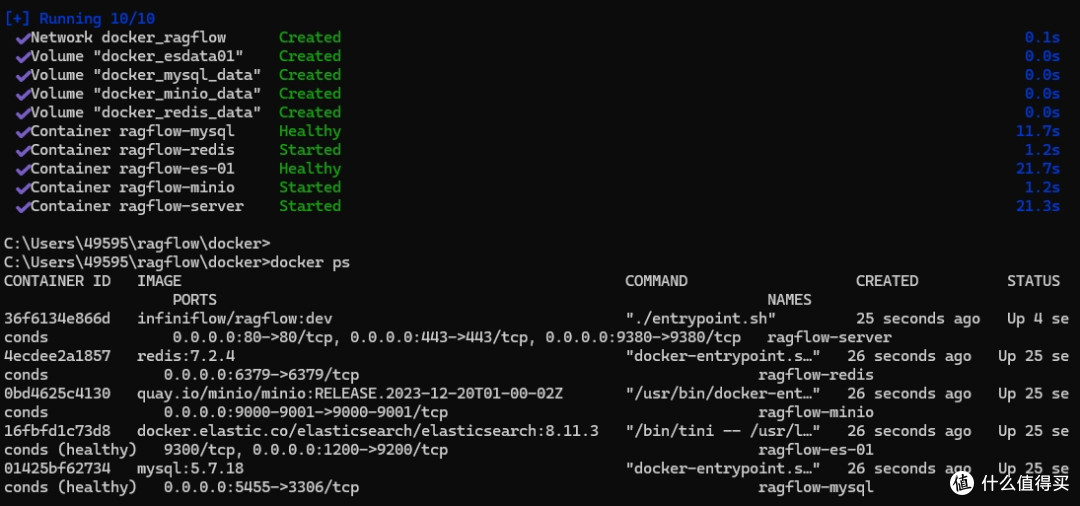Click the checkmark next to Container ragflow-redis

pyautogui.click(x=23, y=150)
